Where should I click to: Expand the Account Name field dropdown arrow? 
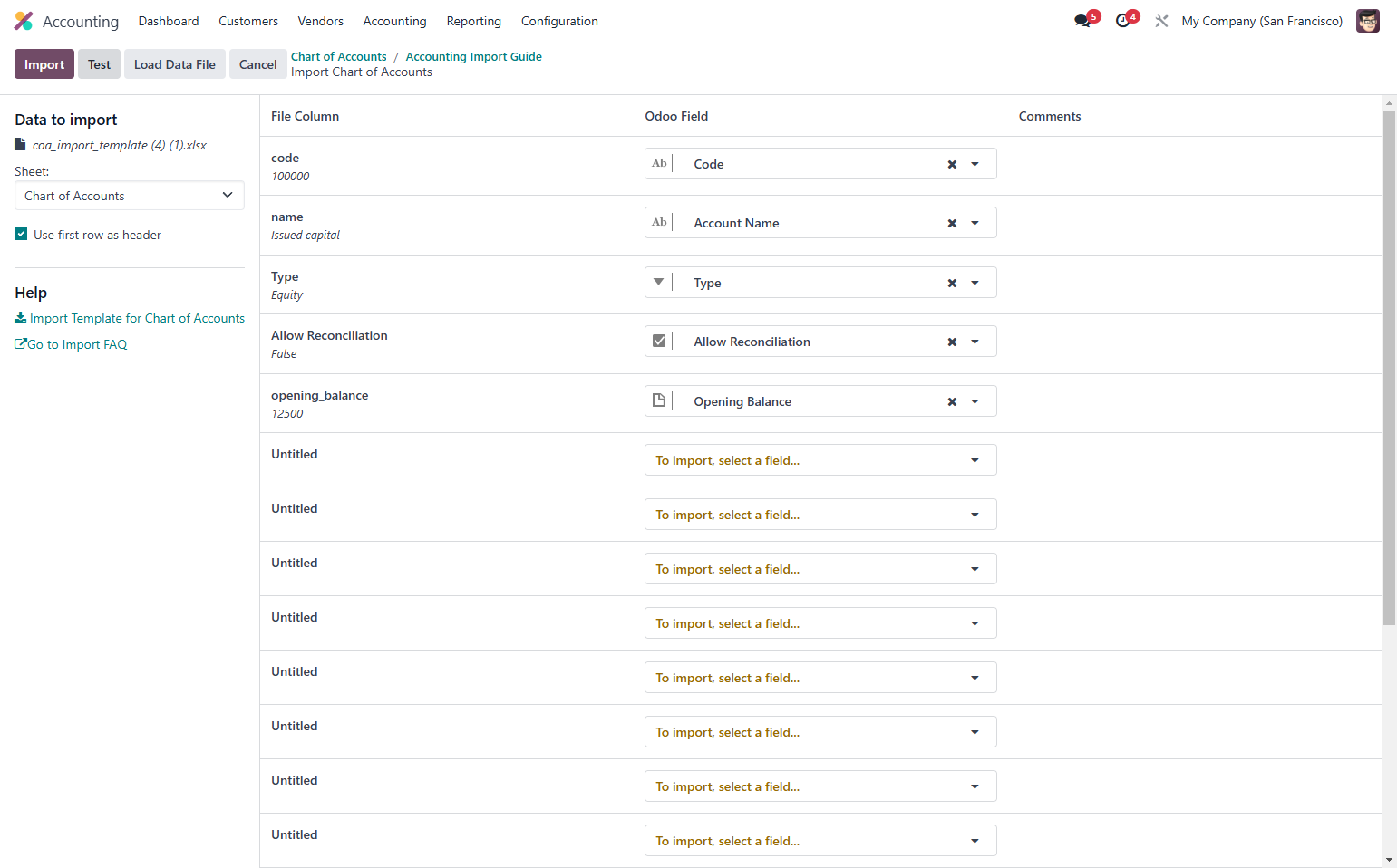tap(975, 223)
